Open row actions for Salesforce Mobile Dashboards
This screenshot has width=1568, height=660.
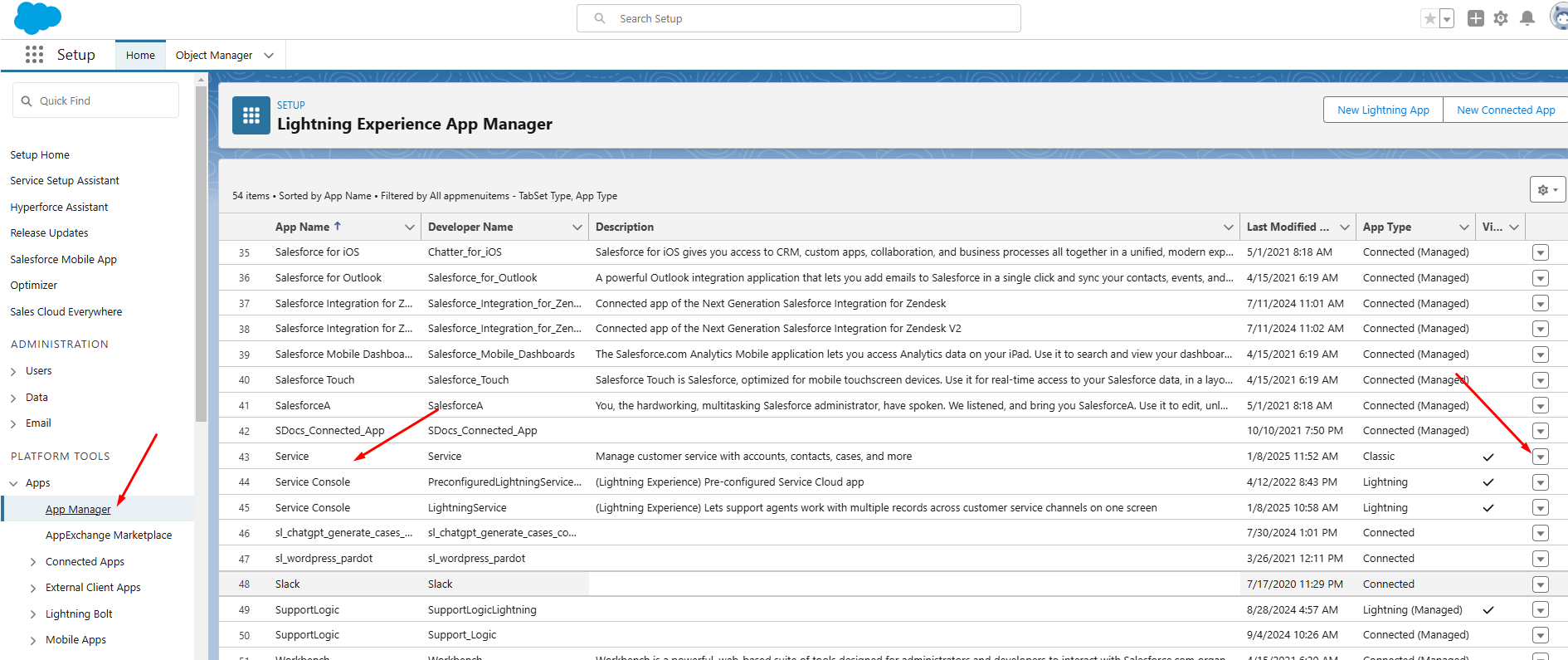click(x=1541, y=354)
